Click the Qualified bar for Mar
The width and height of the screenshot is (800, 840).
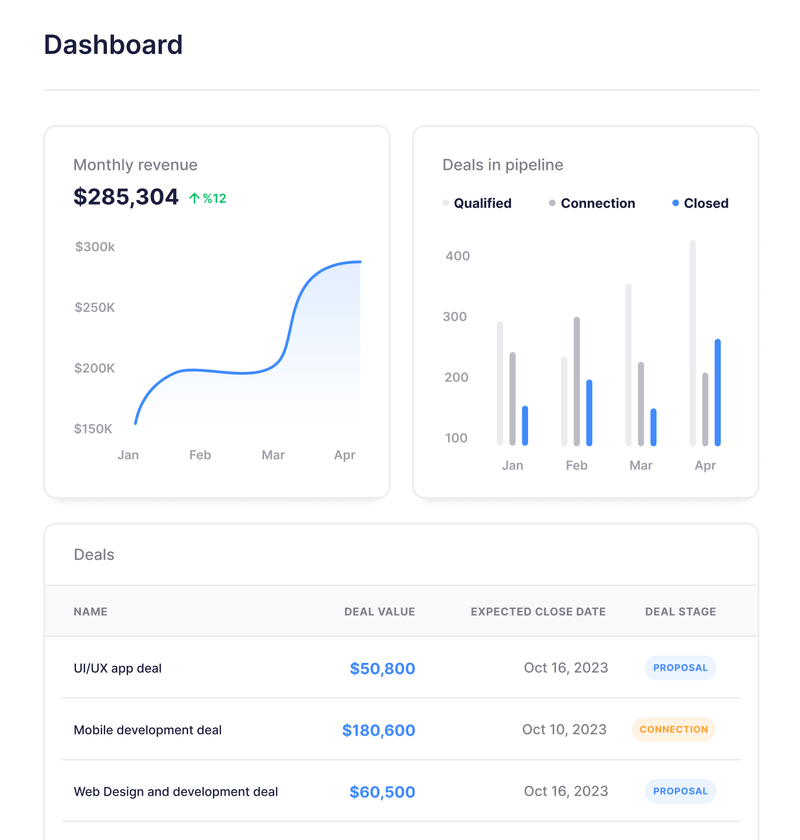(x=628, y=365)
